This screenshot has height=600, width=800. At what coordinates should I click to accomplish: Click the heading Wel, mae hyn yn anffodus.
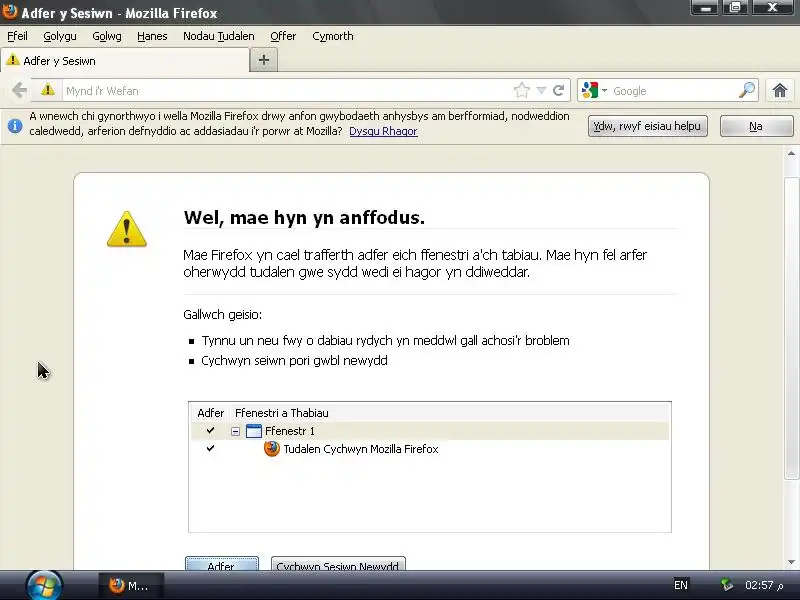coord(304,217)
